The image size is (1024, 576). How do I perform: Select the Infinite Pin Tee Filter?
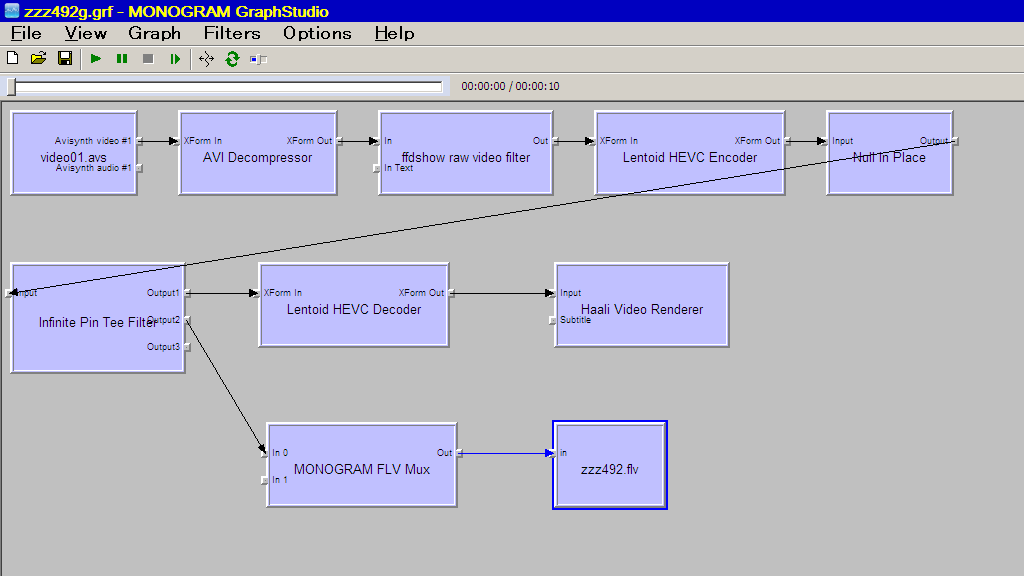[x=98, y=318]
